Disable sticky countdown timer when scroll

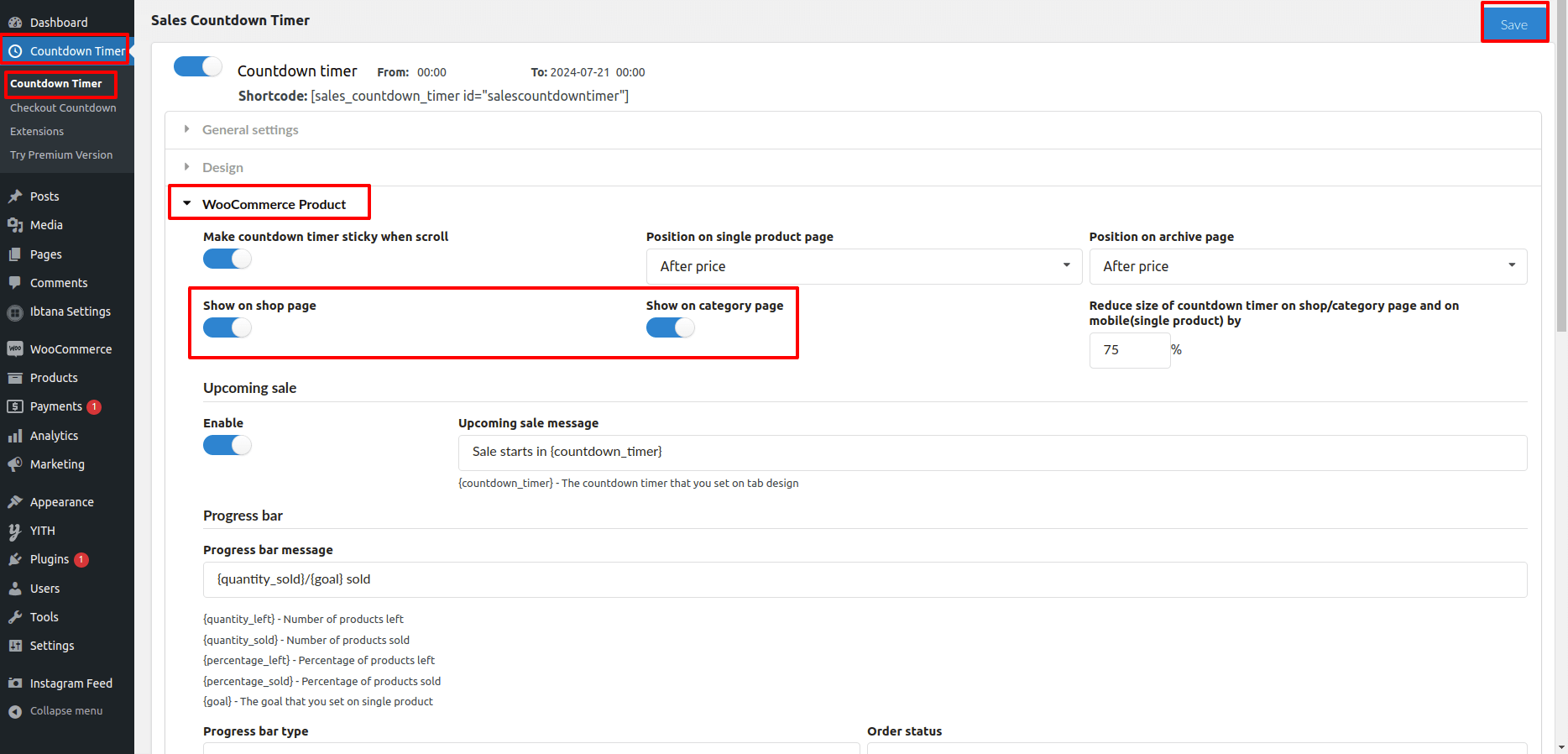pos(227,259)
